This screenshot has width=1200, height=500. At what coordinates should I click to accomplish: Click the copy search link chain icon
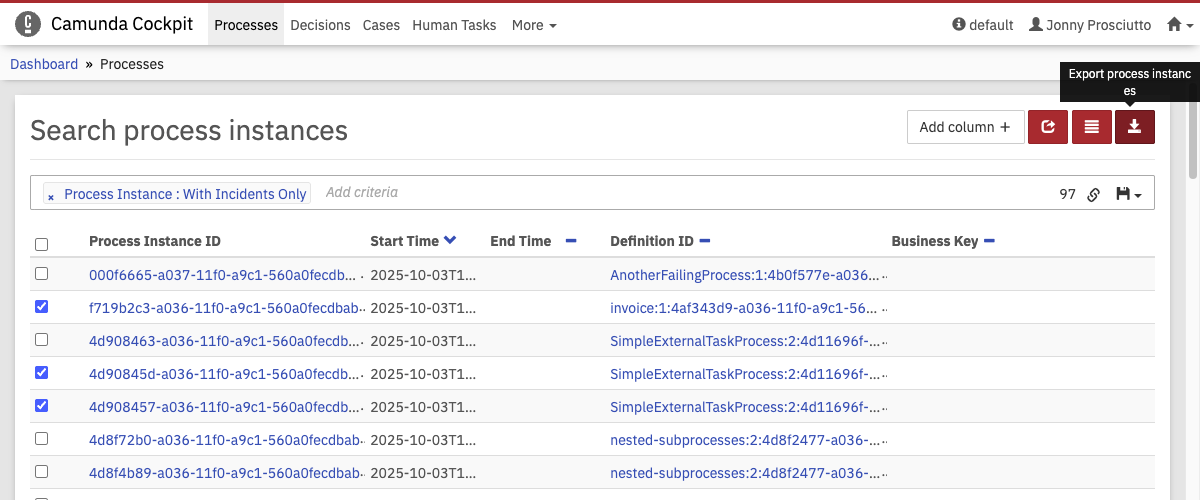pos(1094,194)
